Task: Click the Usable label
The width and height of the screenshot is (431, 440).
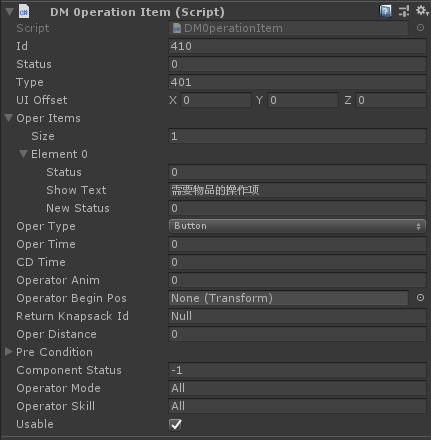Action: pos(35,424)
